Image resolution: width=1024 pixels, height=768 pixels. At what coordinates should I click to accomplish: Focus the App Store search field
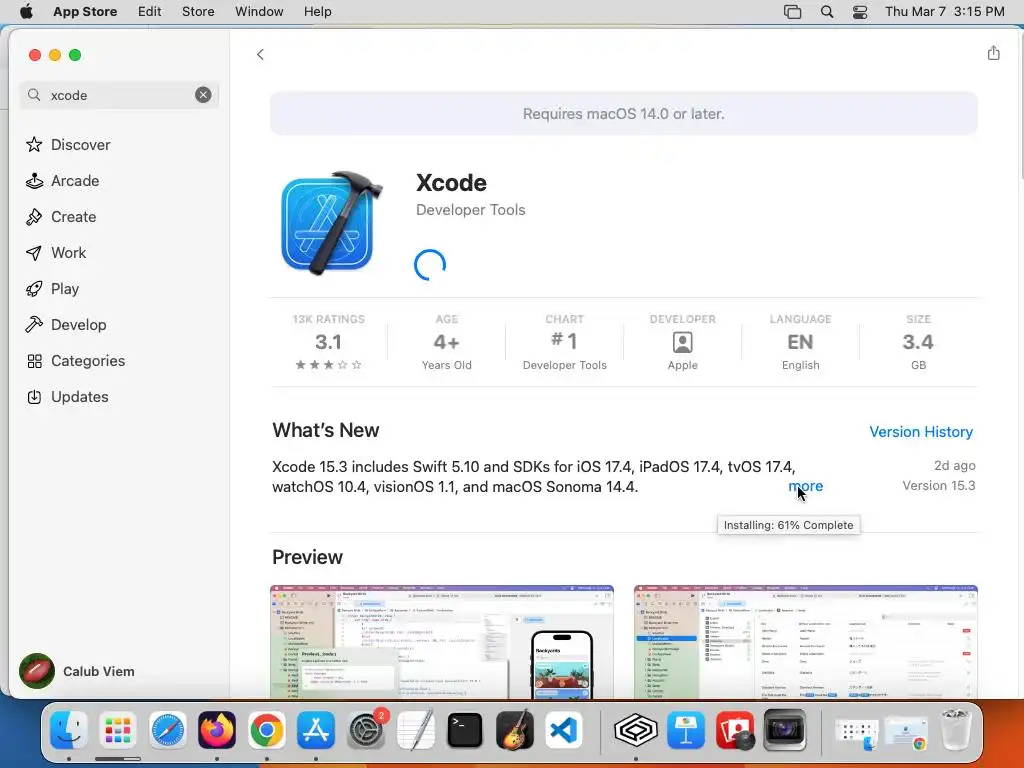pyautogui.click(x=119, y=95)
